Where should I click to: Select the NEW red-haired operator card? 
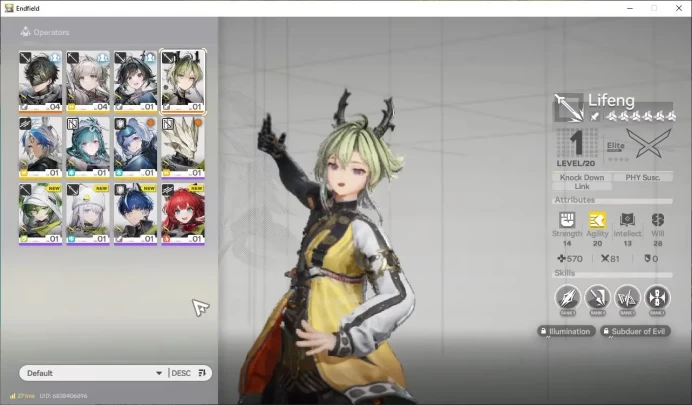[183, 214]
